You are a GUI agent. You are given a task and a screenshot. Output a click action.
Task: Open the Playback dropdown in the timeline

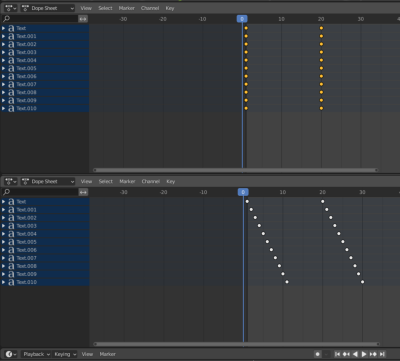click(x=36, y=354)
